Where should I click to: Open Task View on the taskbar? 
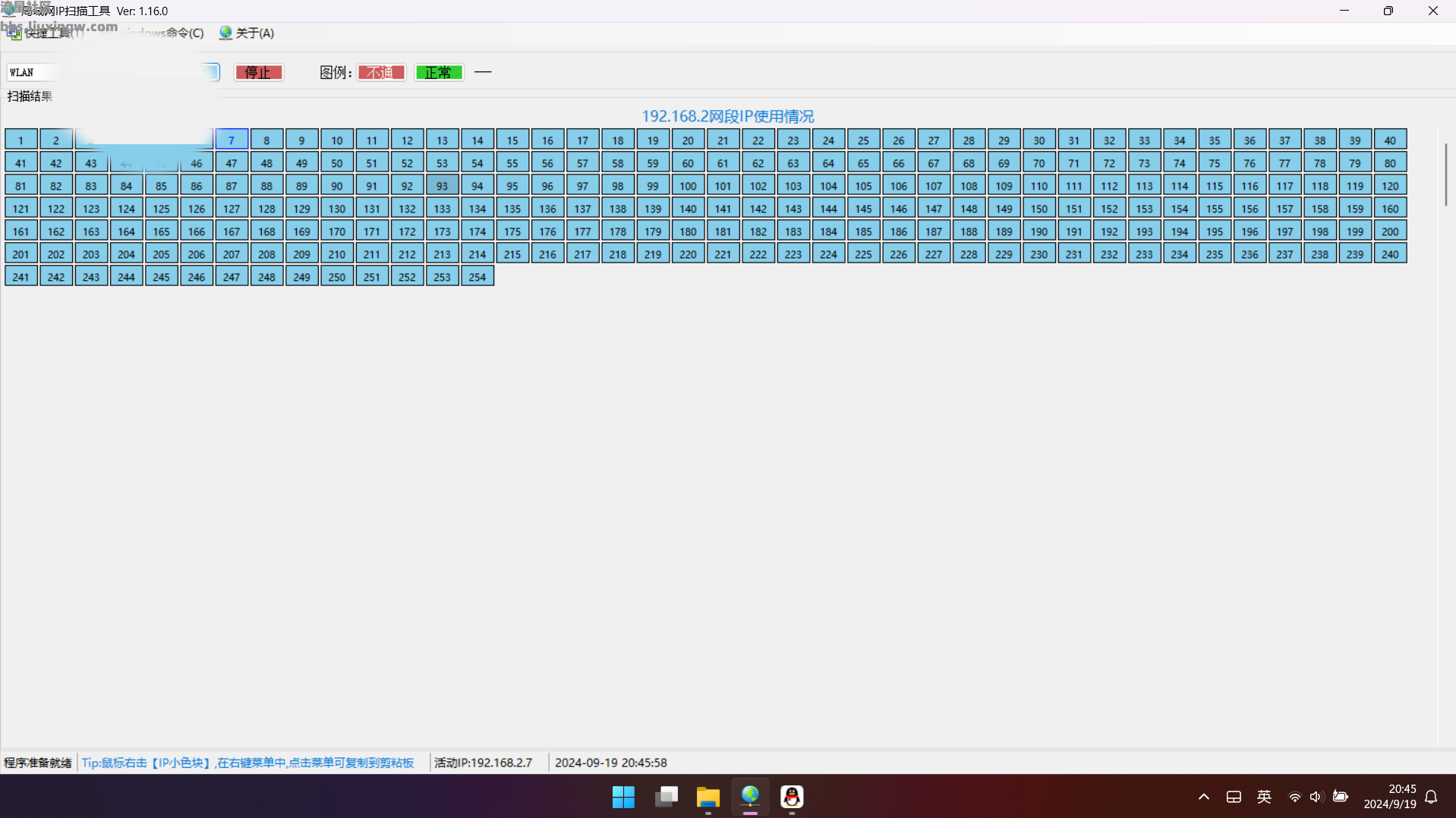click(x=667, y=797)
